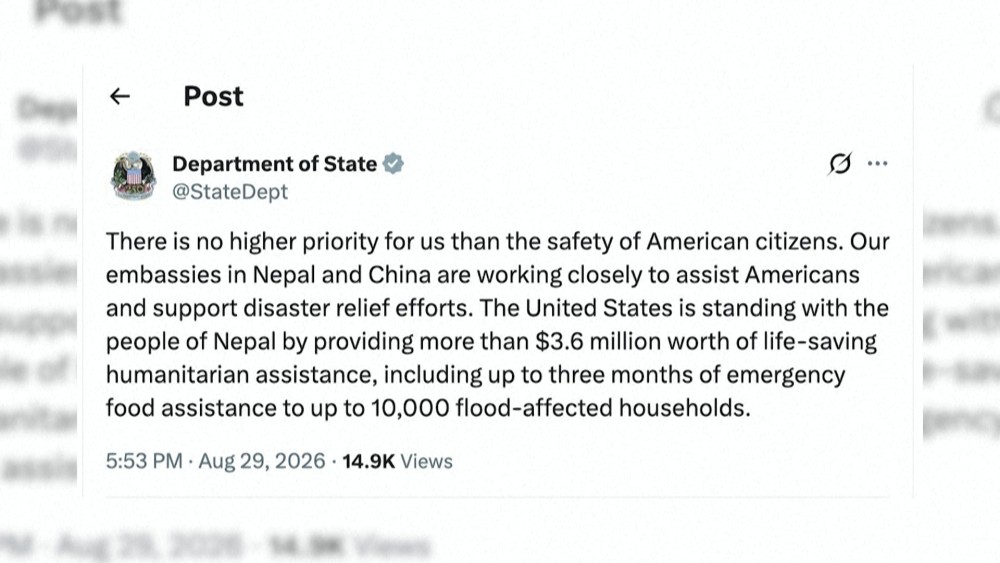Click the blurred views line at bottom-left
This screenshot has width=1000, height=563.
pyautogui.click(x=216, y=546)
